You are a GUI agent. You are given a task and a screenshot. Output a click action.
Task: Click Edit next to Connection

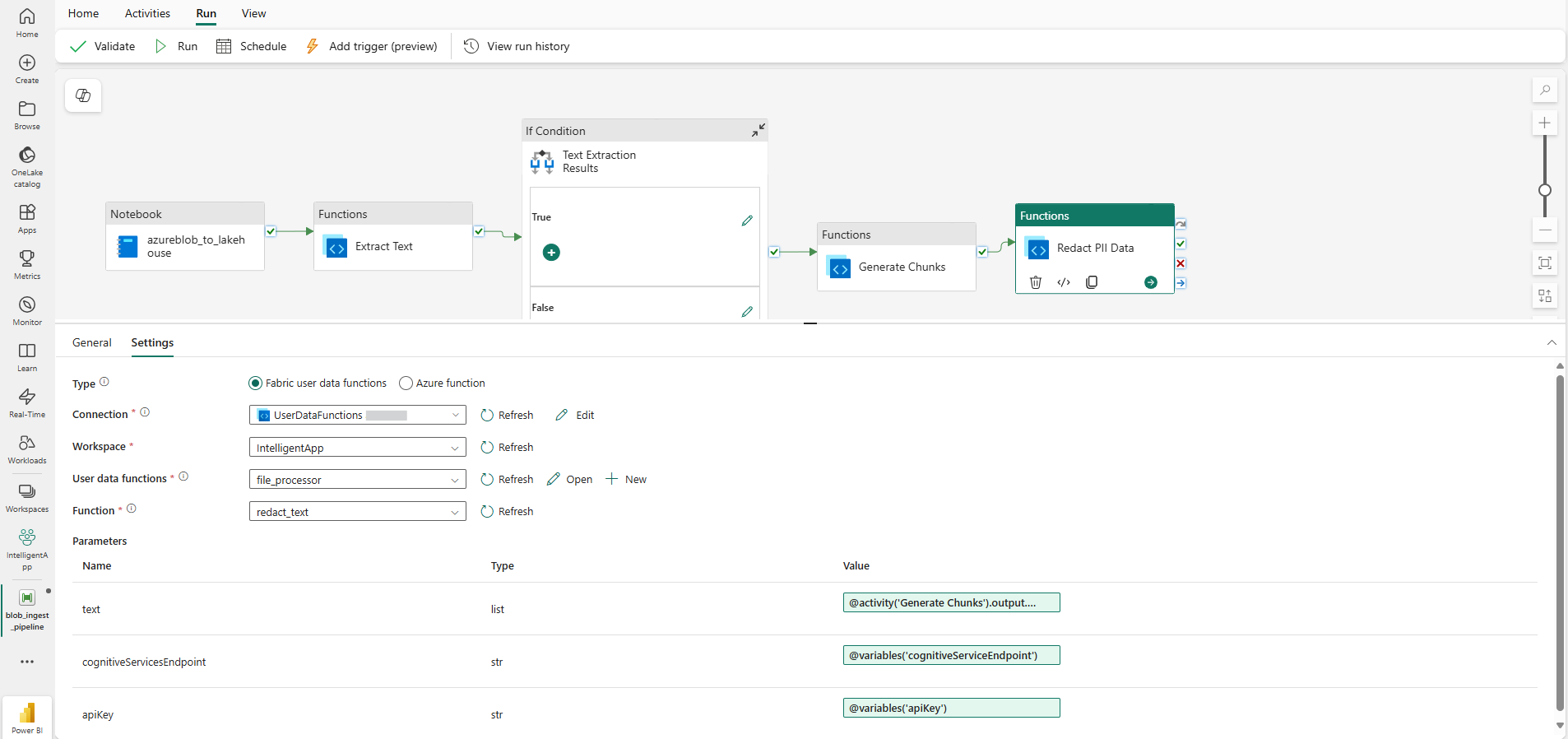click(x=575, y=416)
